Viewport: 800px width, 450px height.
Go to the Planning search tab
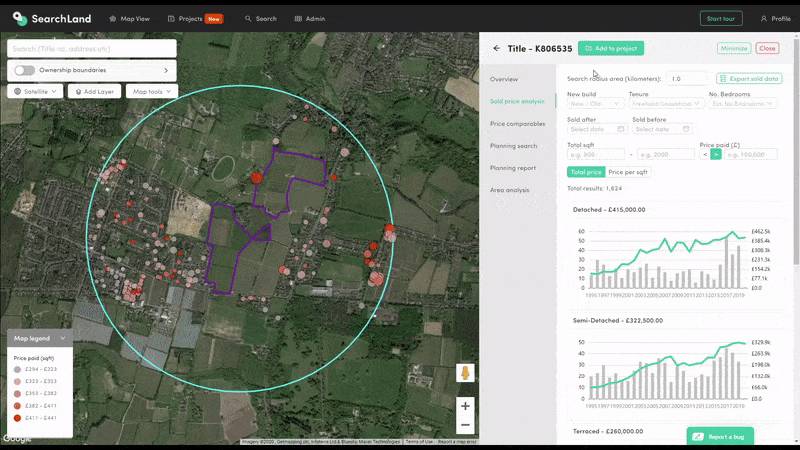[x=513, y=146]
